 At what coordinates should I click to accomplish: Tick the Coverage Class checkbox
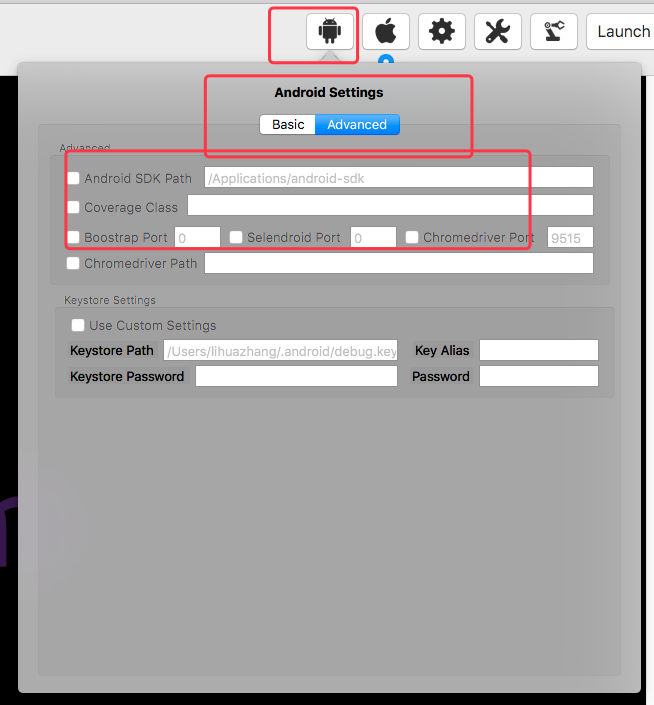tap(73, 207)
